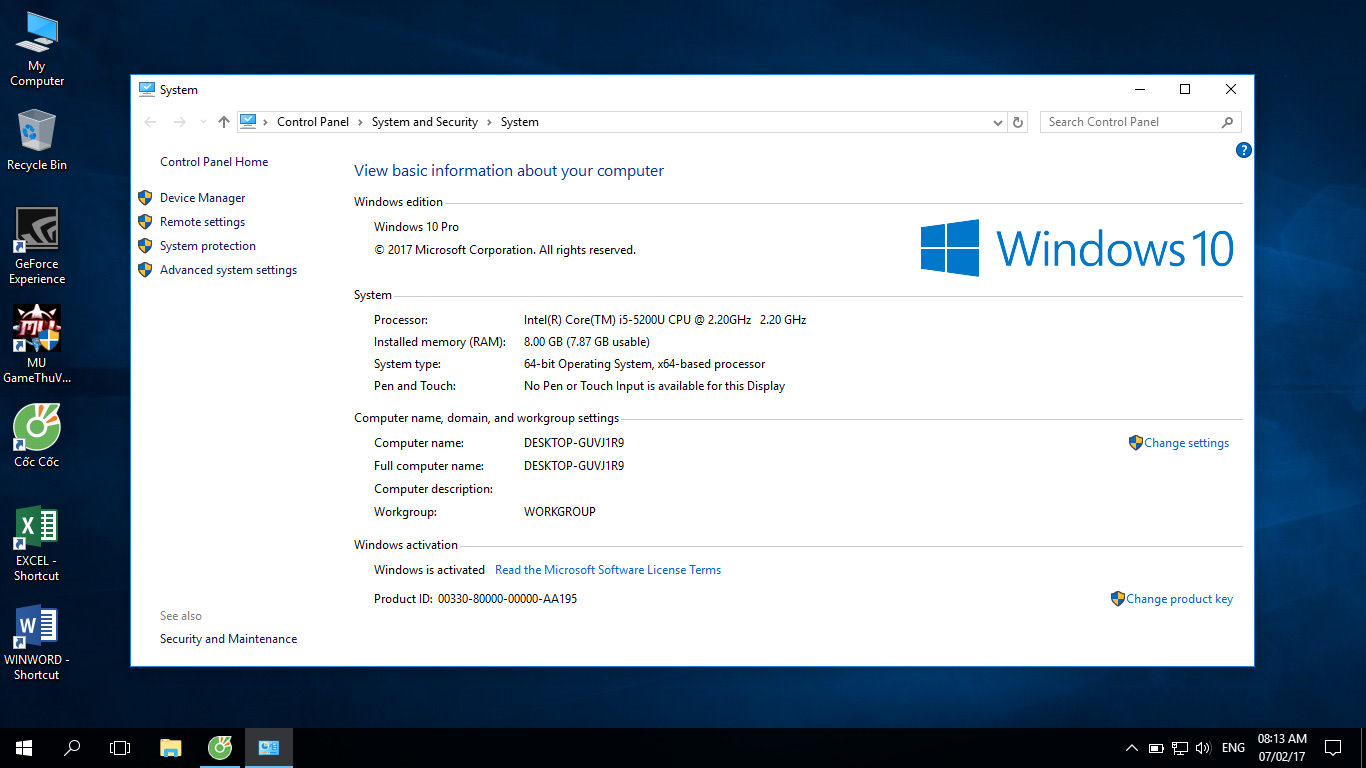
Task: Open Advanced system settings
Action: [x=228, y=270]
